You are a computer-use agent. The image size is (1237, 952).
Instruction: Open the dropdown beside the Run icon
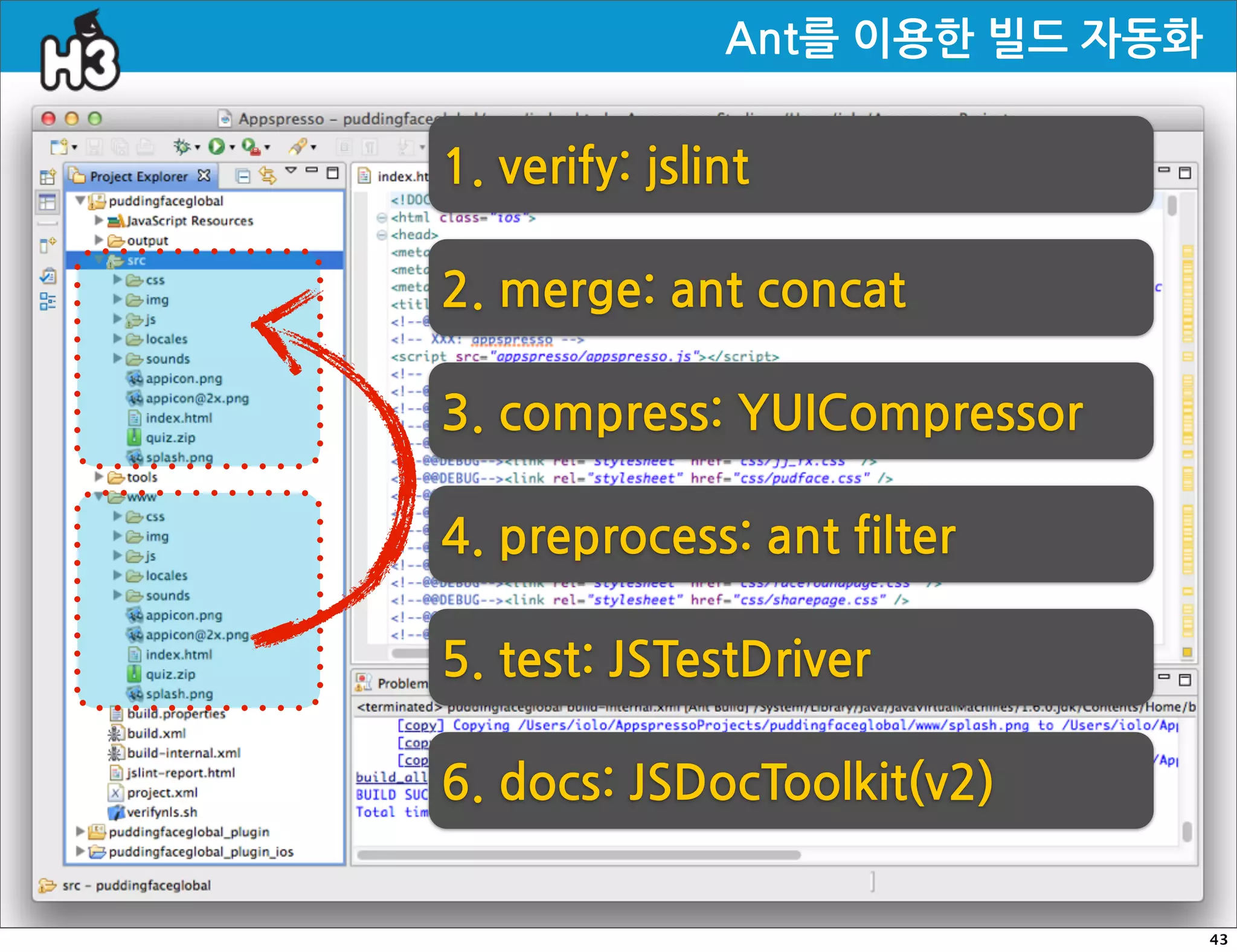pos(231,147)
